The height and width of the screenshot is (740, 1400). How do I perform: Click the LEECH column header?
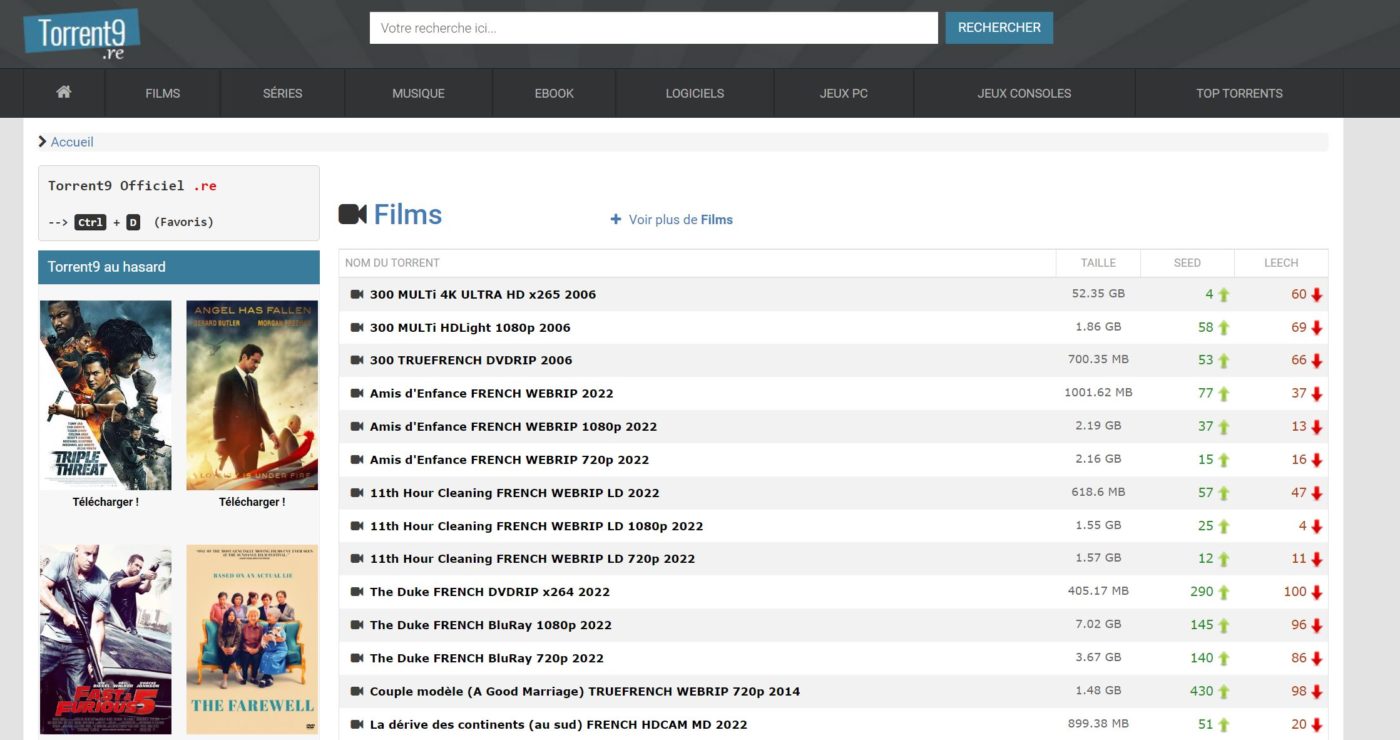click(x=1281, y=263)
